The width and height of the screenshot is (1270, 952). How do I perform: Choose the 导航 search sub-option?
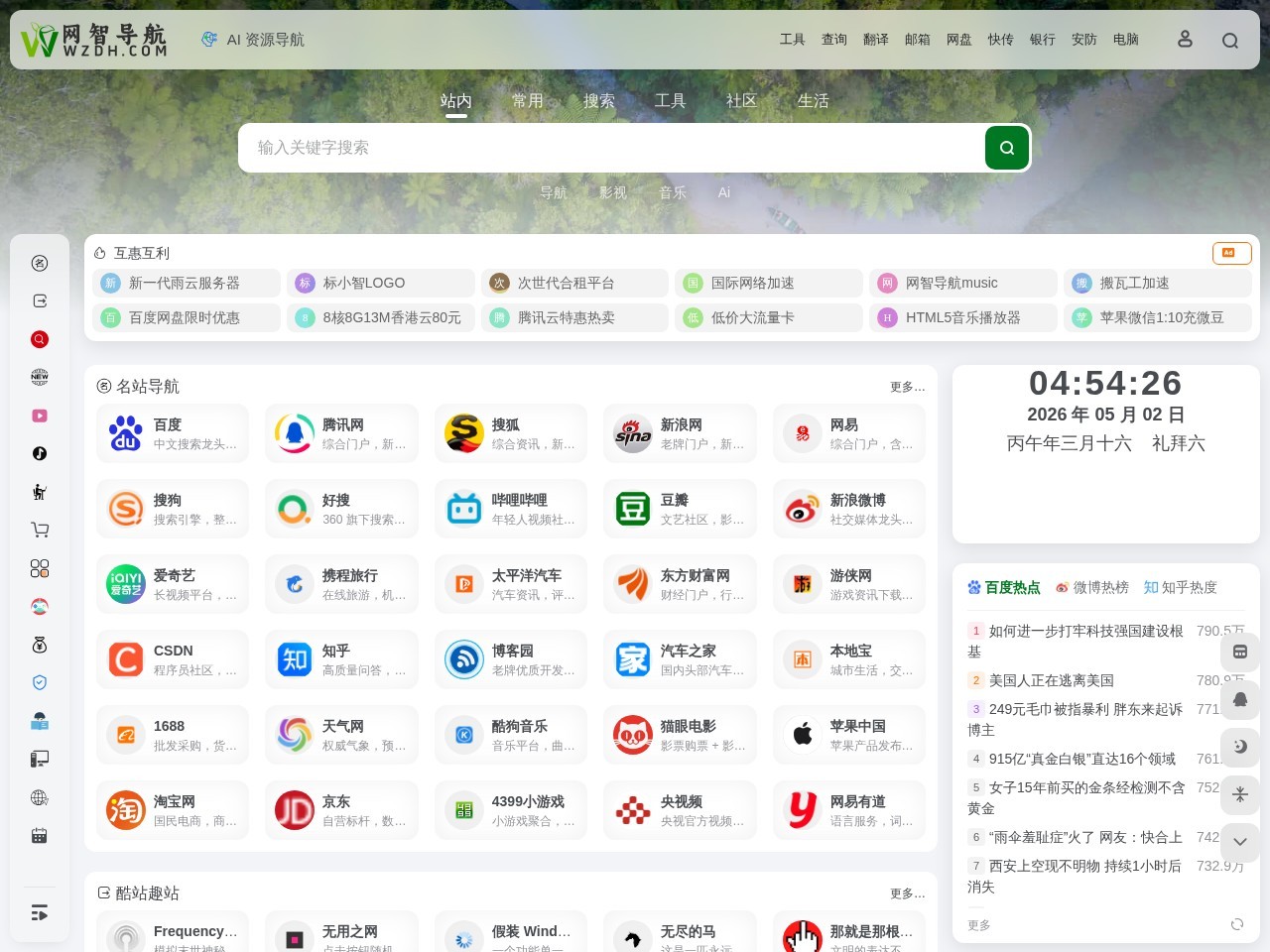(x=554, y=192)
